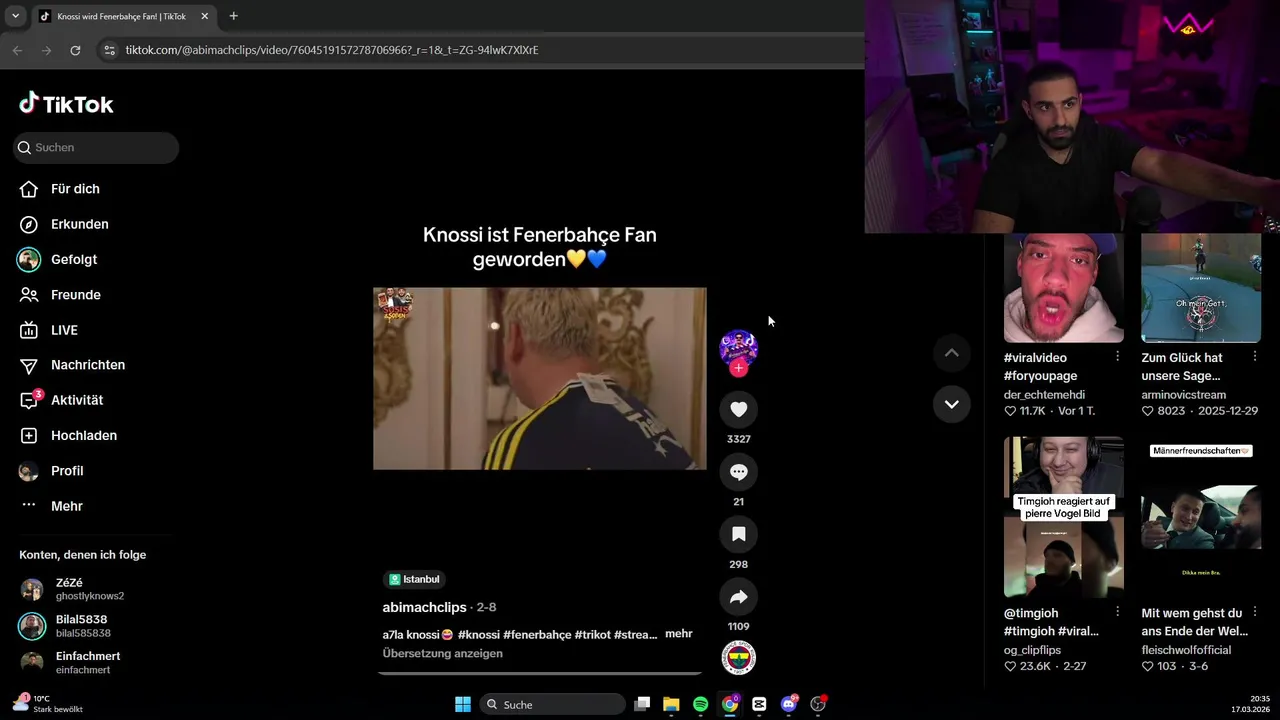This screenshot has height=720, width=1280.
Task: Click the TikTok logo
Action: [66, 104]
